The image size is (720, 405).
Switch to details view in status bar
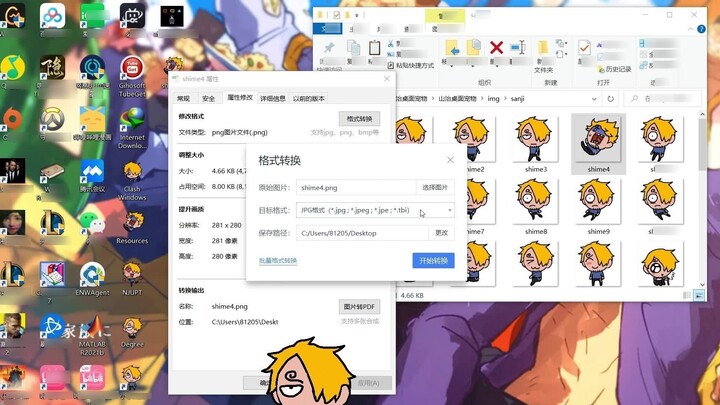click(687, 295)
